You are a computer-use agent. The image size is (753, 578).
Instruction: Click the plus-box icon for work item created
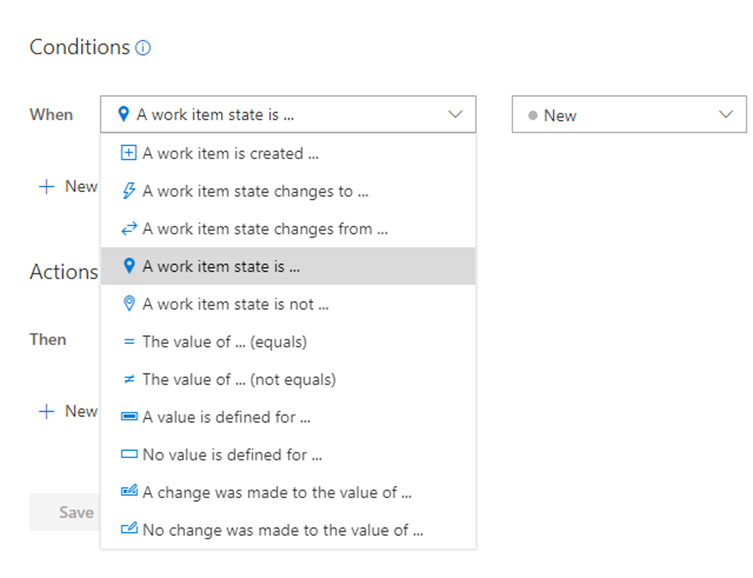[x=128, y=154]
